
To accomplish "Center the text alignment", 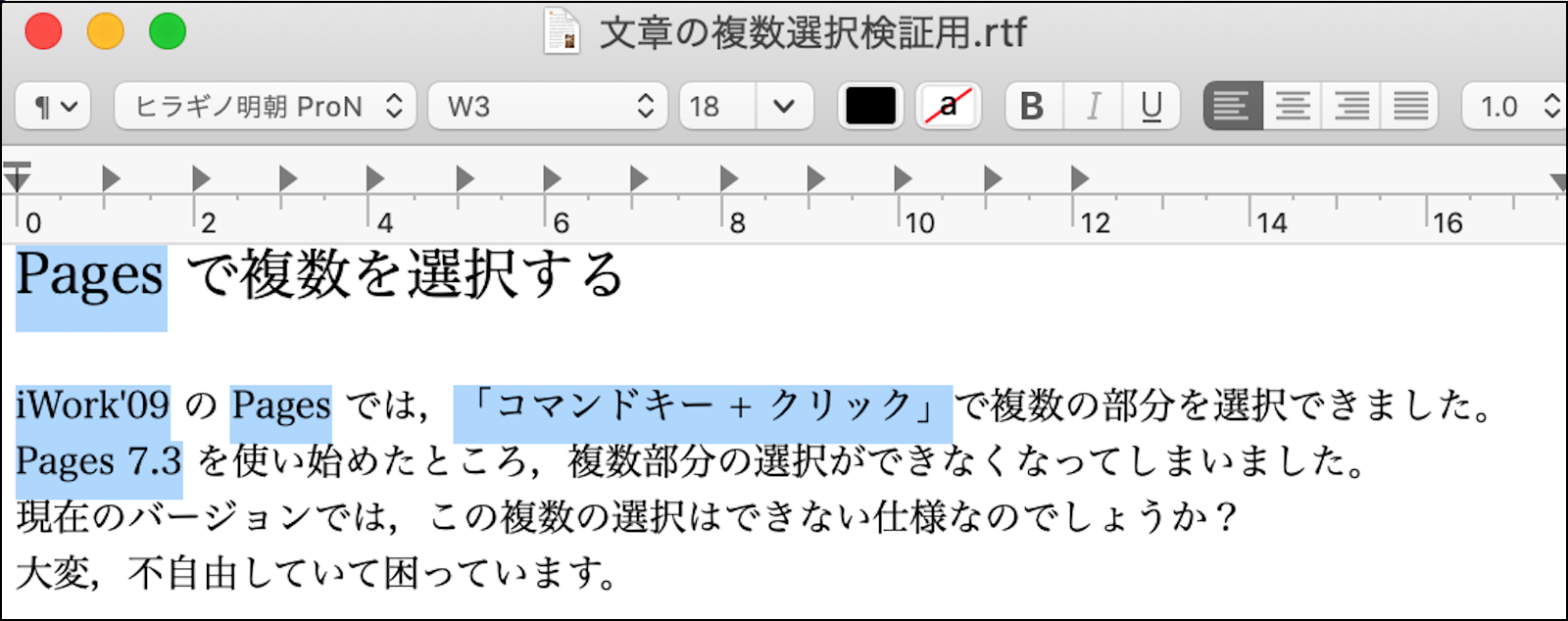I will (x=1292, y=106).
